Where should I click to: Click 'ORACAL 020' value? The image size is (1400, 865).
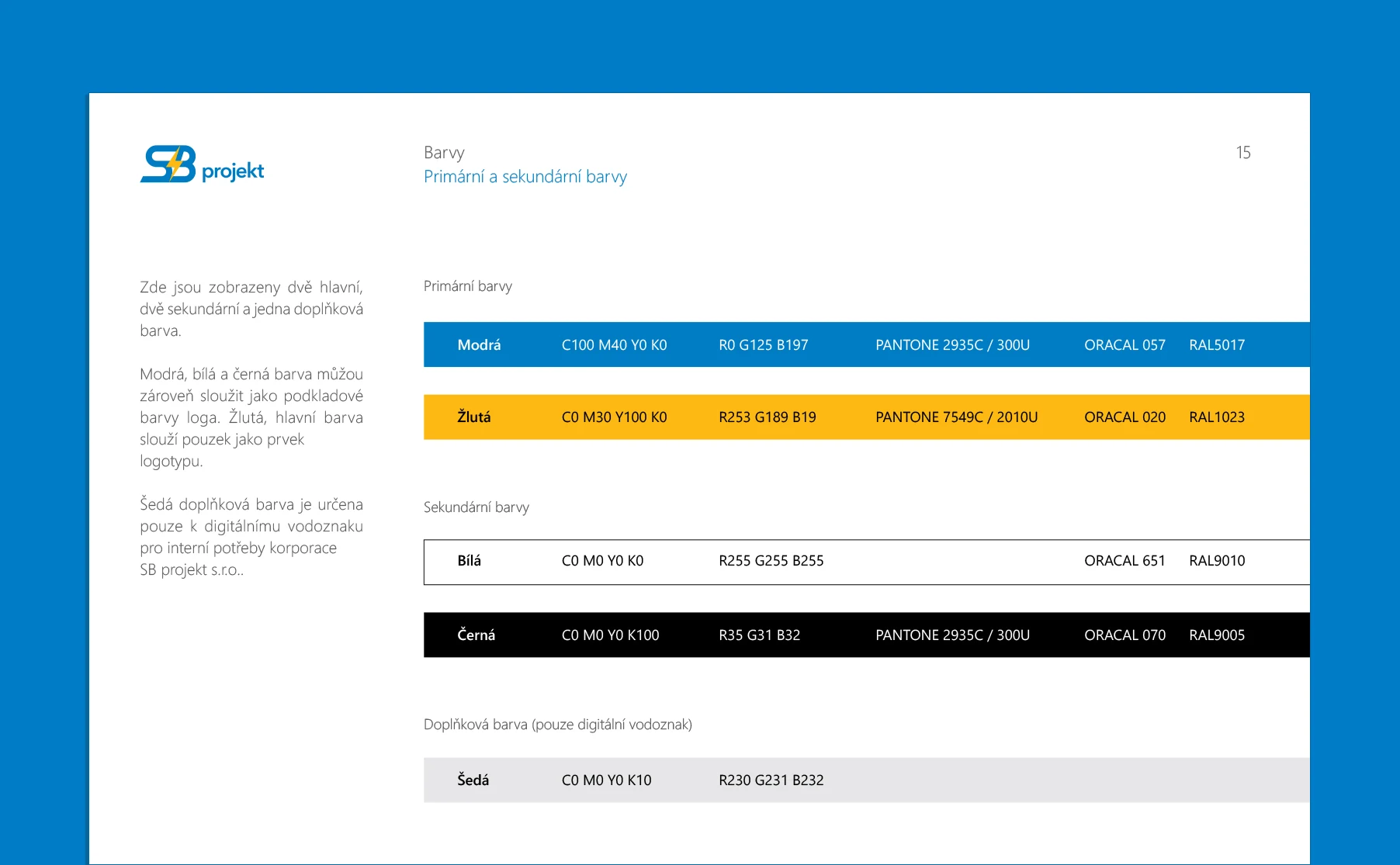point(1125,417)
